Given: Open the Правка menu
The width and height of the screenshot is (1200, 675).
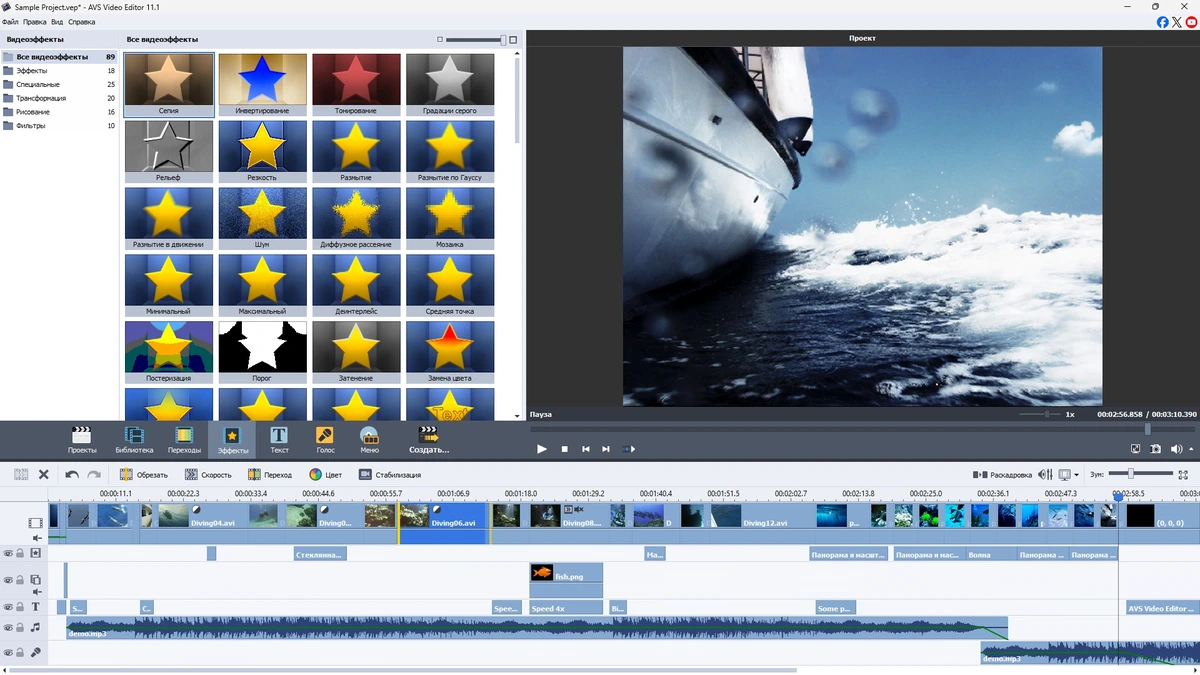Looking at the screenshot, I should (x=34, y=21).
